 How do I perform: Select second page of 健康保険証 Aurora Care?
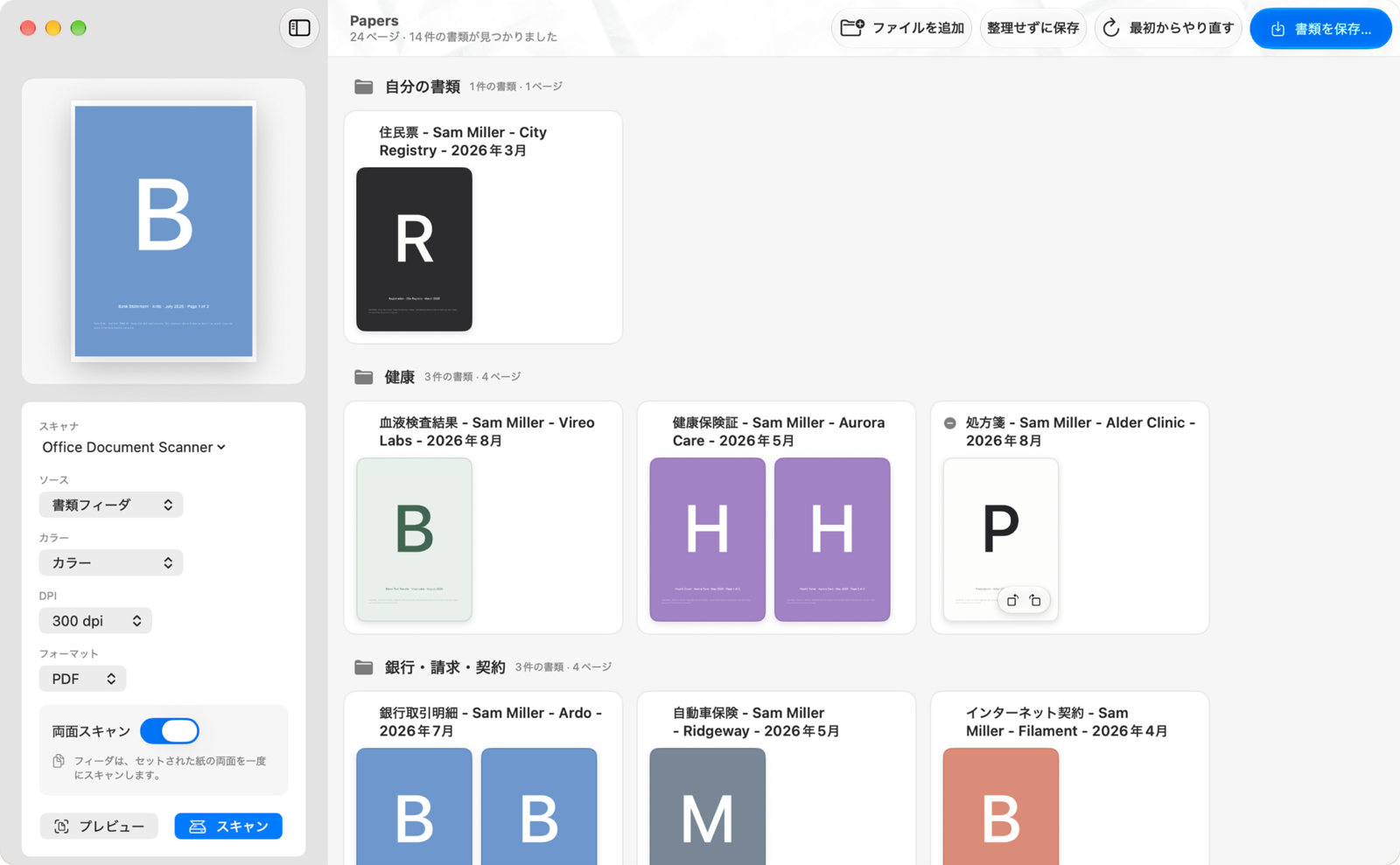tap(832, 540)
